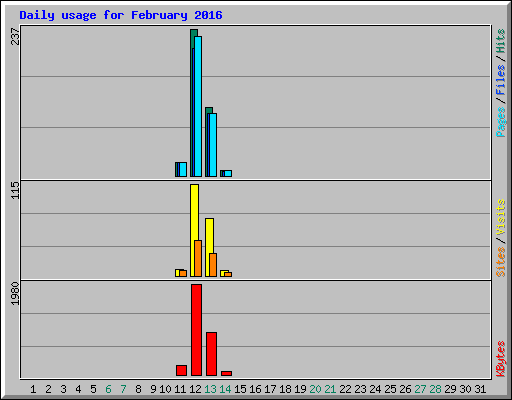Click the y-axis value 115
512x400 pixels.
click(x=15, y=190)
